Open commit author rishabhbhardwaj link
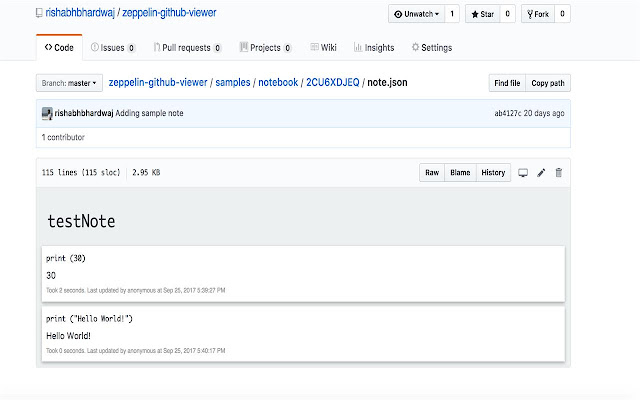 coord(84,113)
